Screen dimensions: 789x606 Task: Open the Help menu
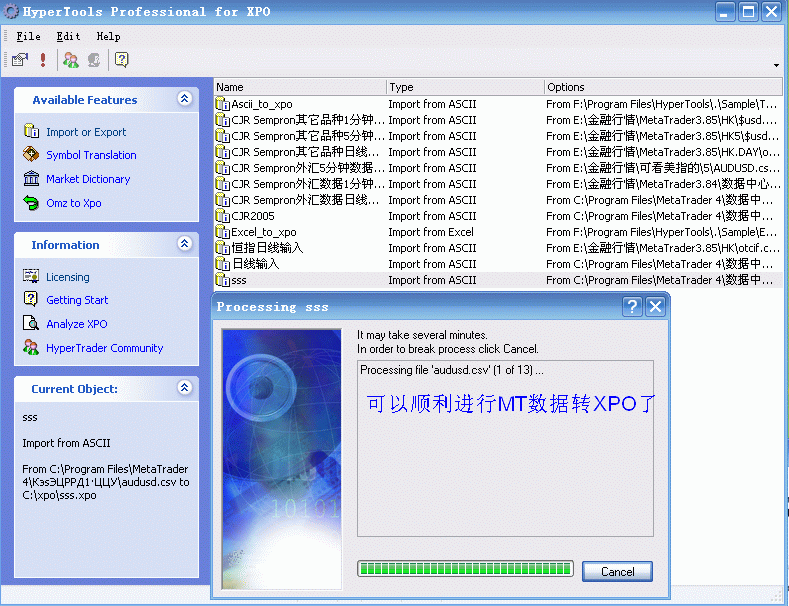pyautogui.click(x=108, y=36)
